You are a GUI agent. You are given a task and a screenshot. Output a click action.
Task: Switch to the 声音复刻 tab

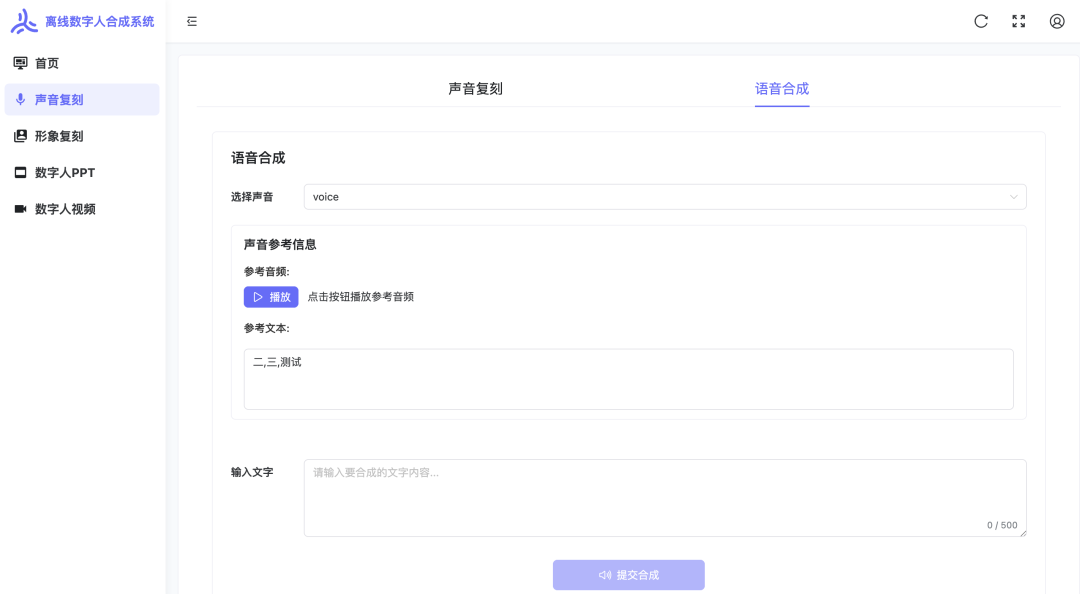coord(477,88)
